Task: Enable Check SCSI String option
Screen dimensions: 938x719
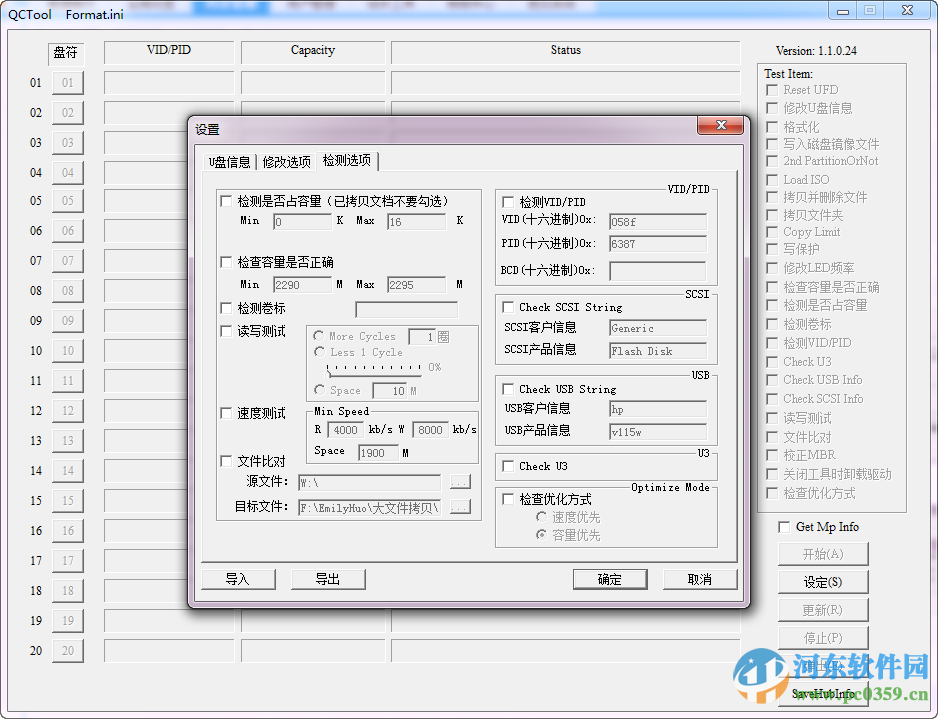Action: [x=506, y=306]
